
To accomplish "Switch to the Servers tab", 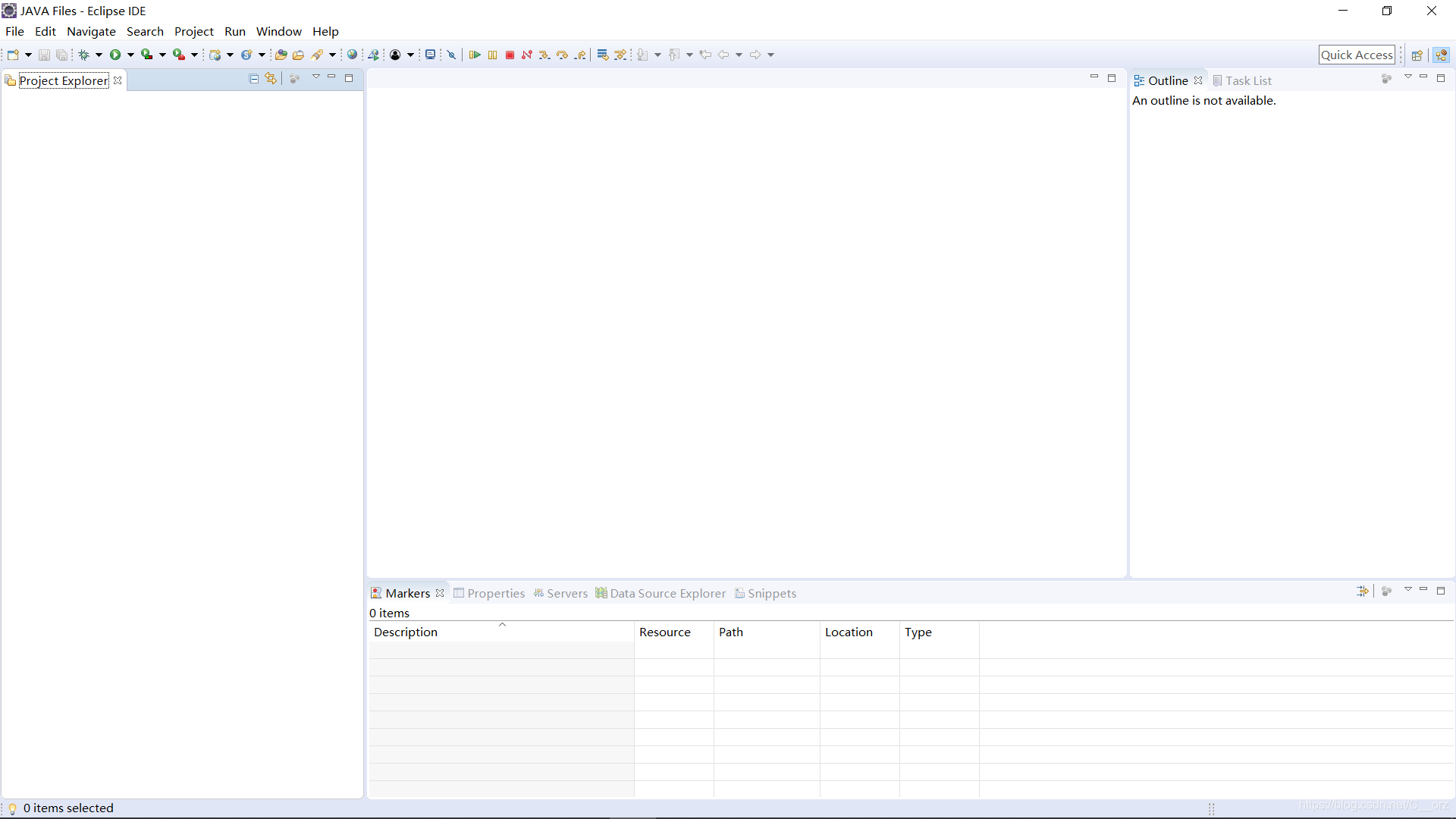I will click(x=560, y=593).
